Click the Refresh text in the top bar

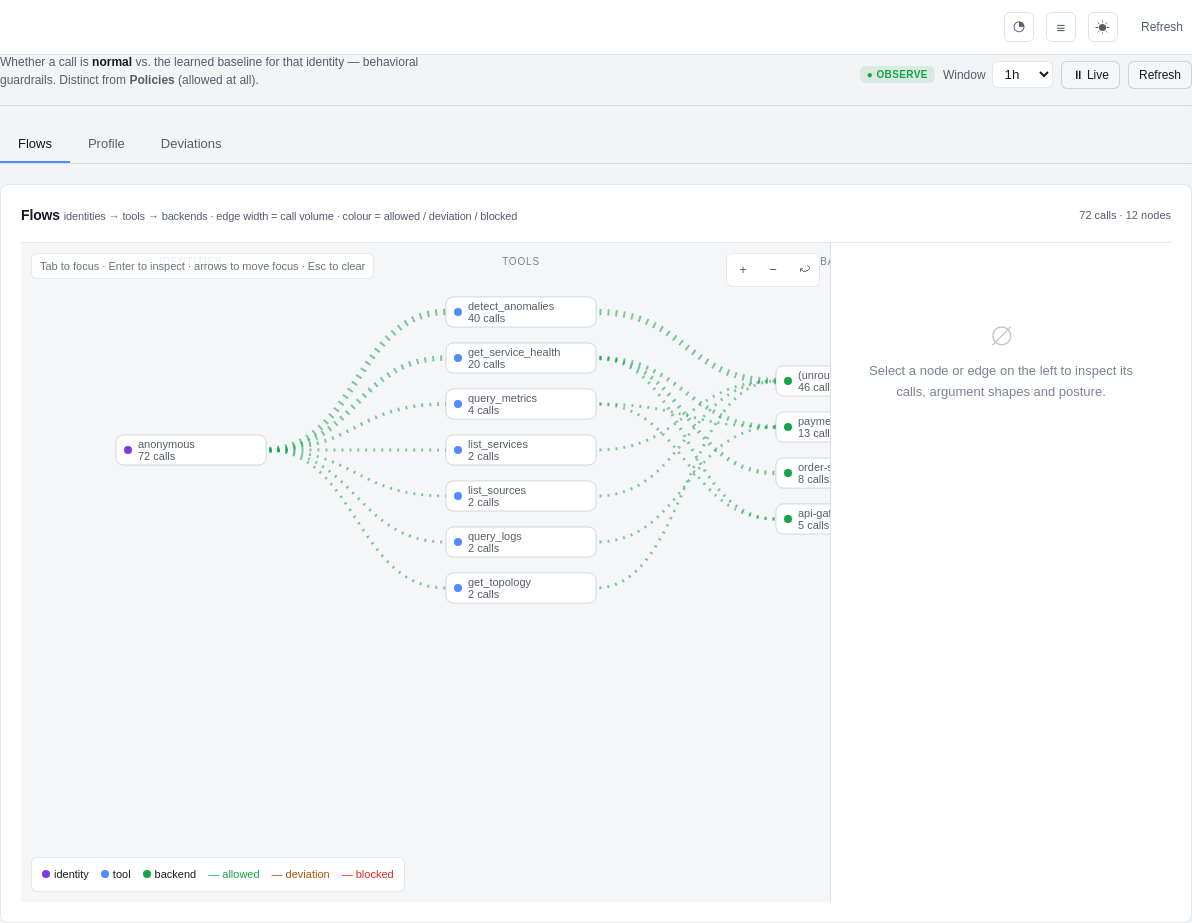pos(1162,27)
